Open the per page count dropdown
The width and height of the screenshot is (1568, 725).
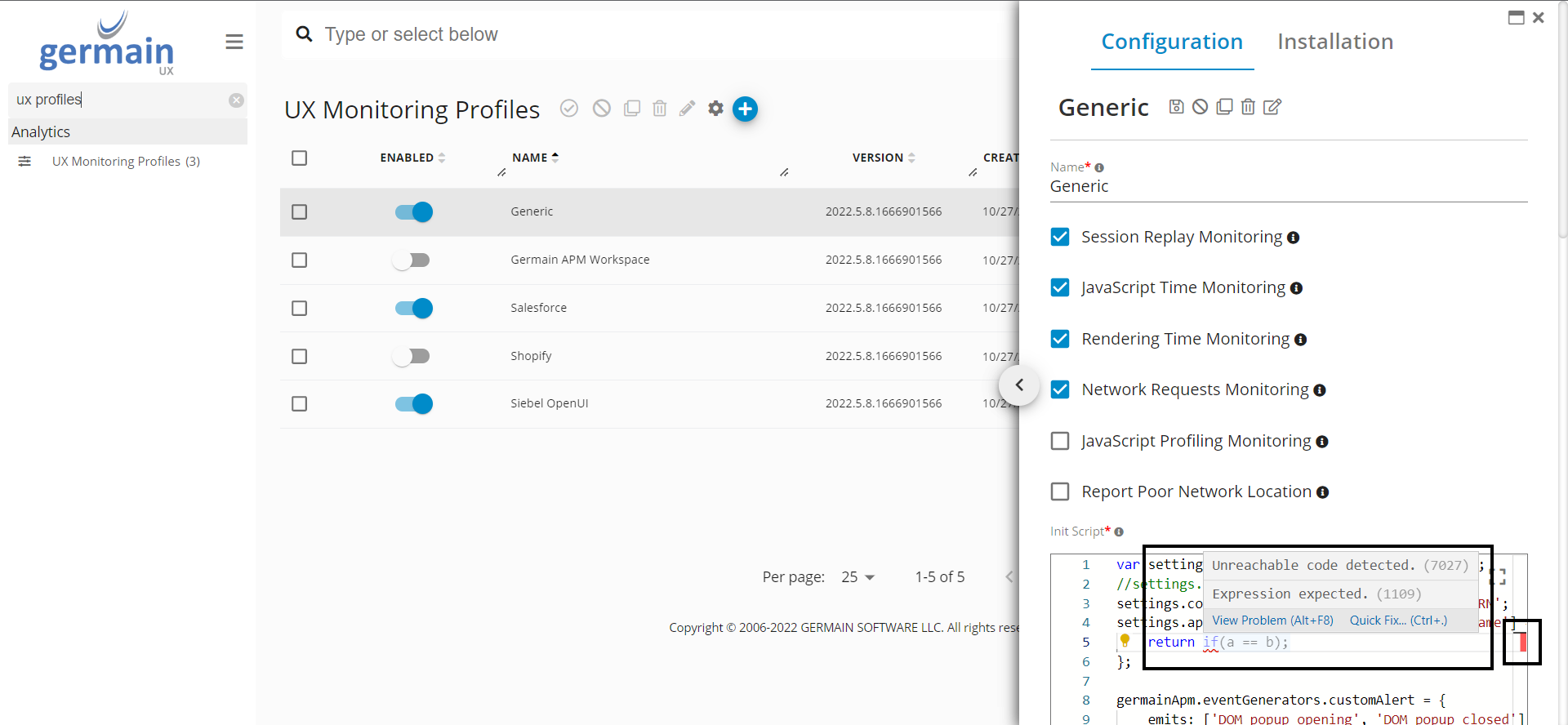click(x=857, y=577)
